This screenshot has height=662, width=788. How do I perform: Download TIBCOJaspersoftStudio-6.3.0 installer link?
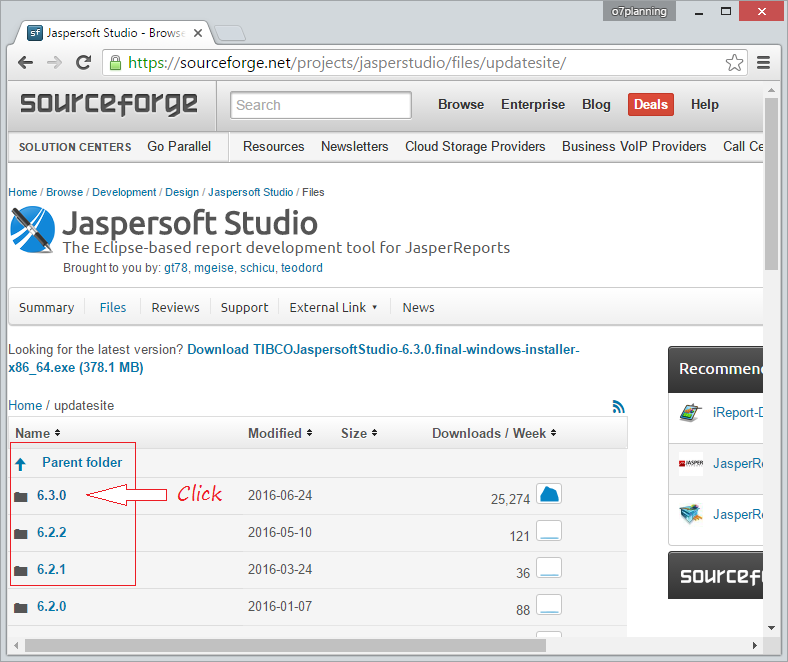click(293, 358)
